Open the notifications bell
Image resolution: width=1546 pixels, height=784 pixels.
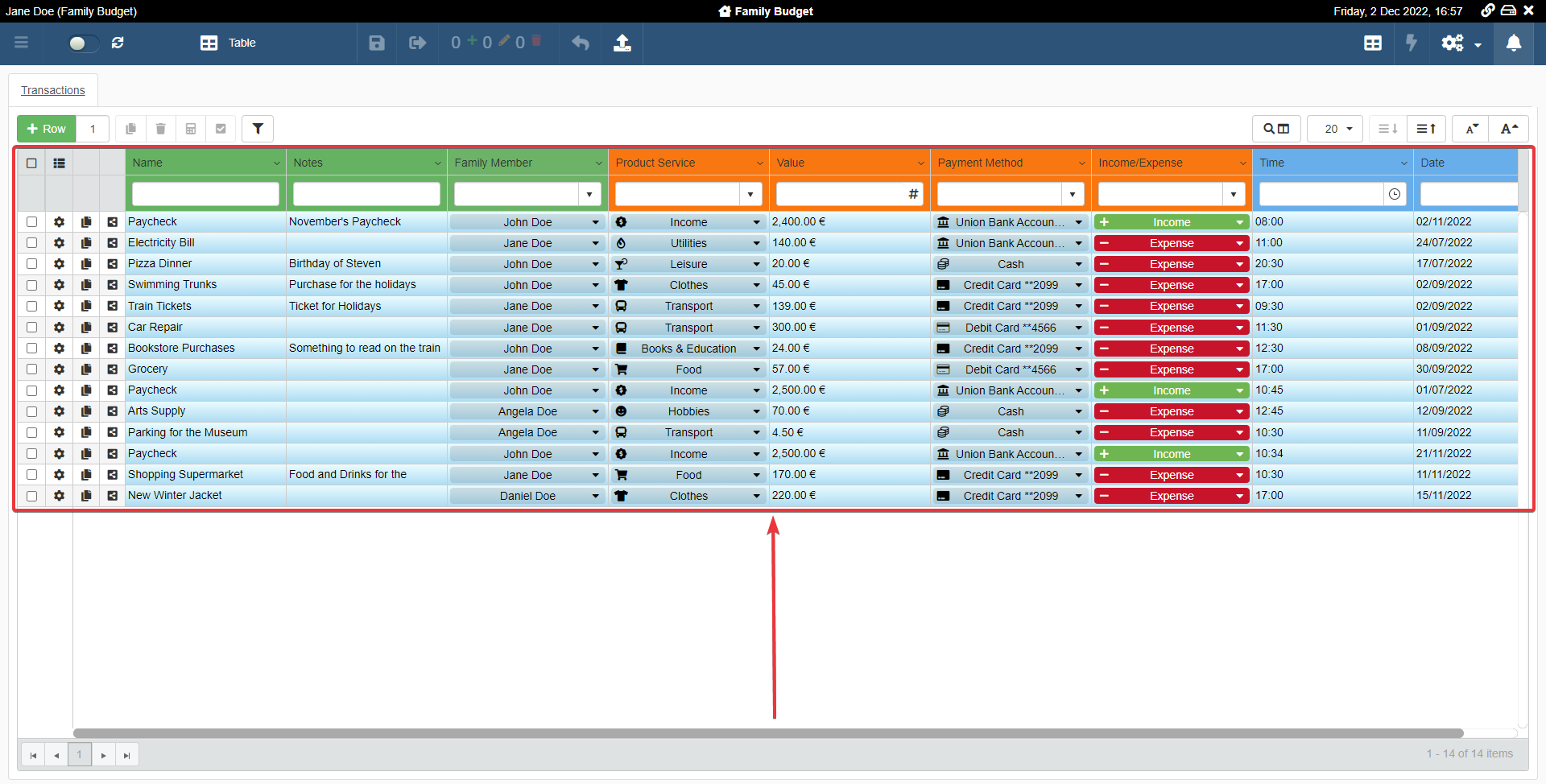1513,43
